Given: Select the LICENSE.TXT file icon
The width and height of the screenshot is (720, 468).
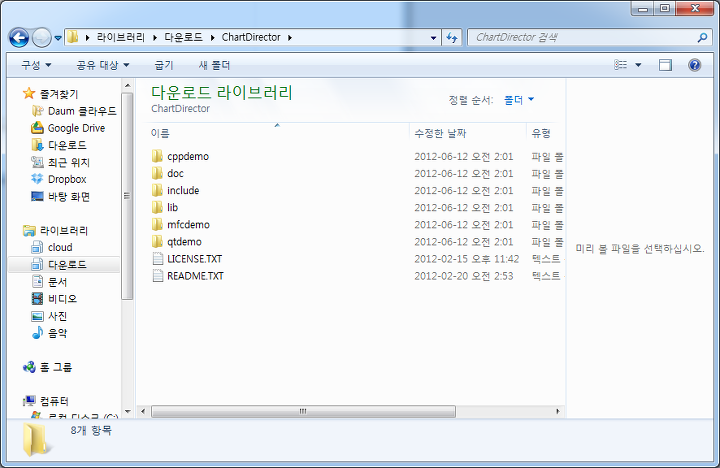Looking at the screenshot, I should [x=158, y=259].
